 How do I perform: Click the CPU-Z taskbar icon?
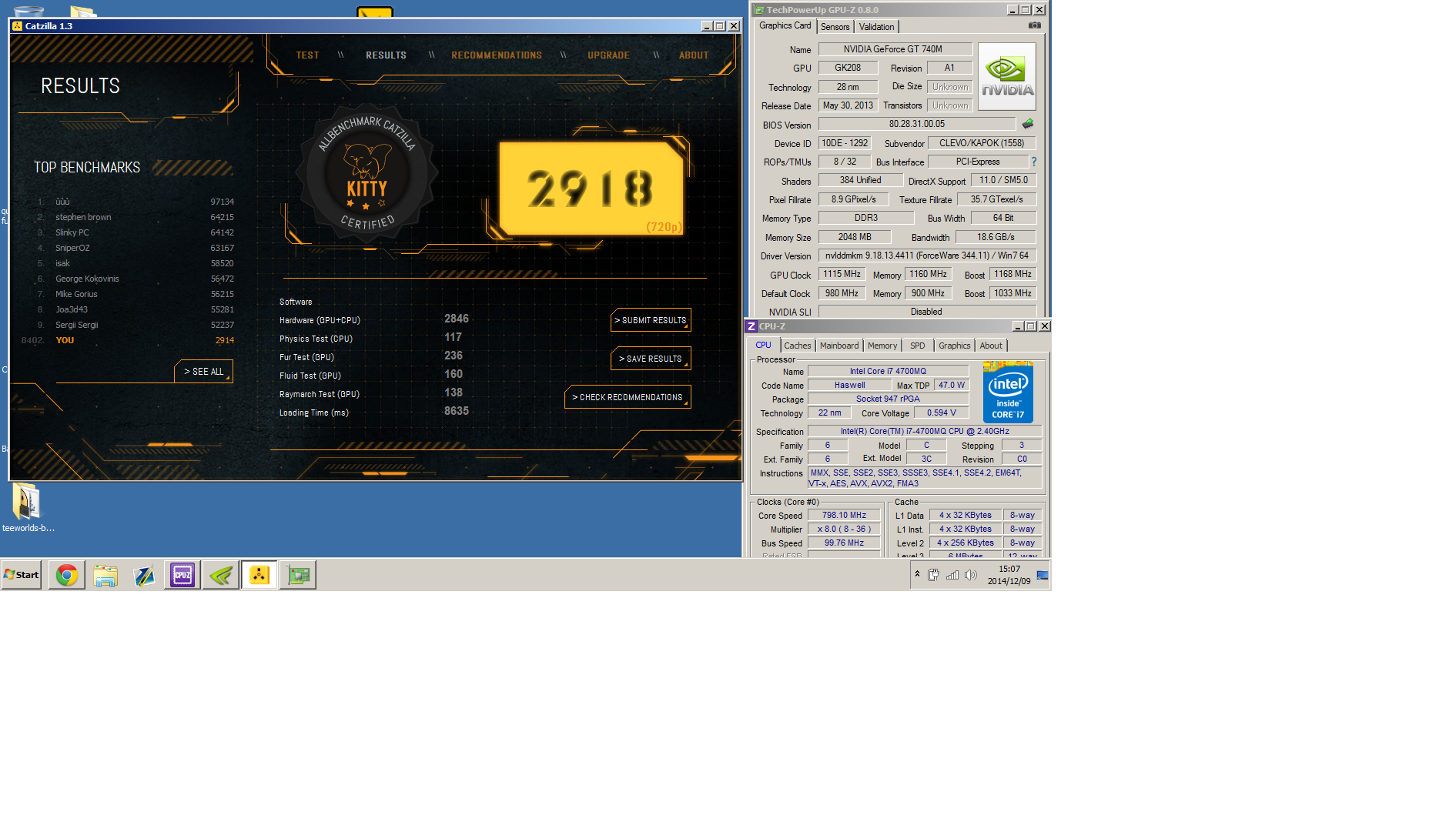pos(182,575)
